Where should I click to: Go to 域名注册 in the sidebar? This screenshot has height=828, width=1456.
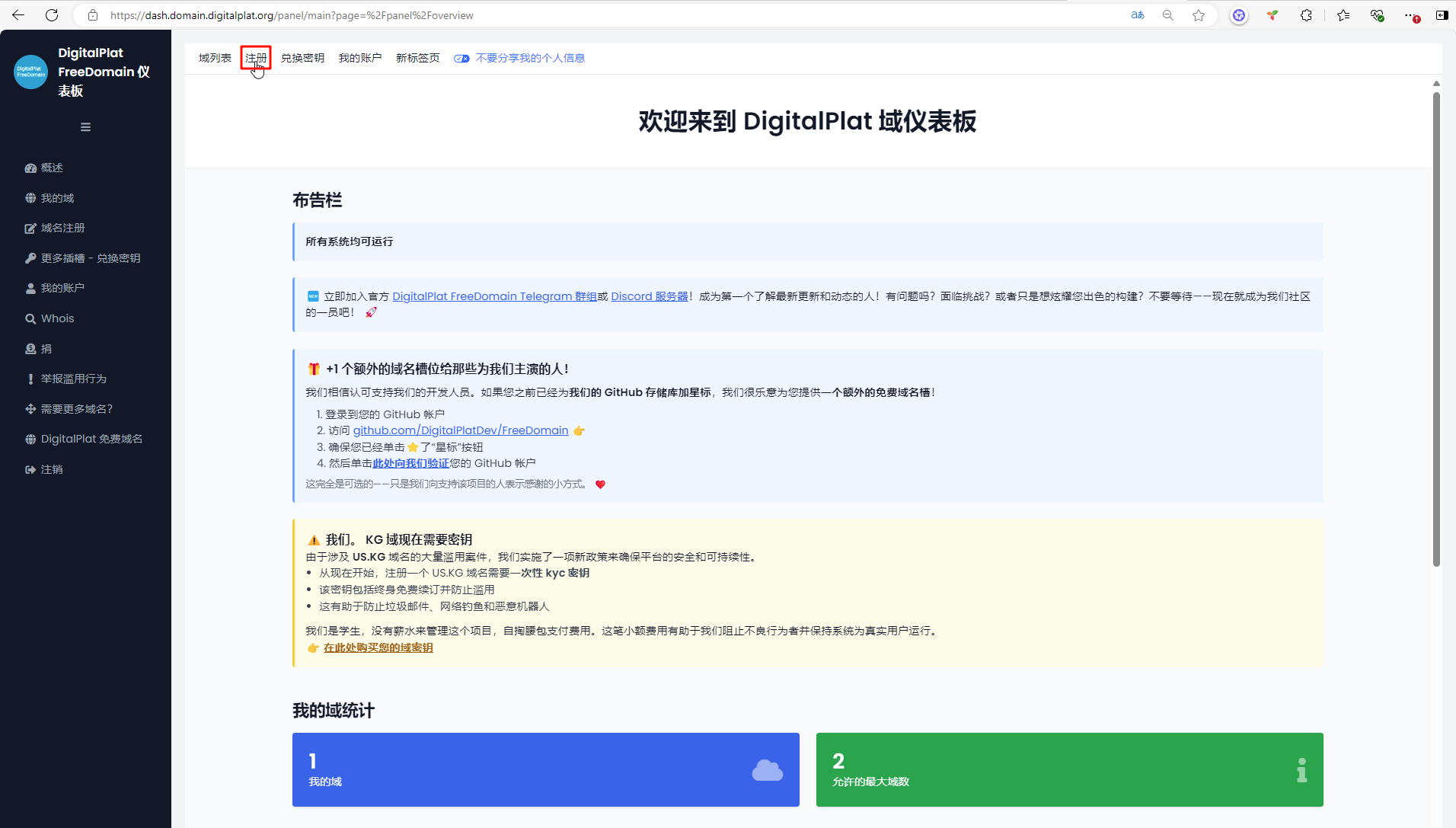pyautogui.click(x=62, y=228)
